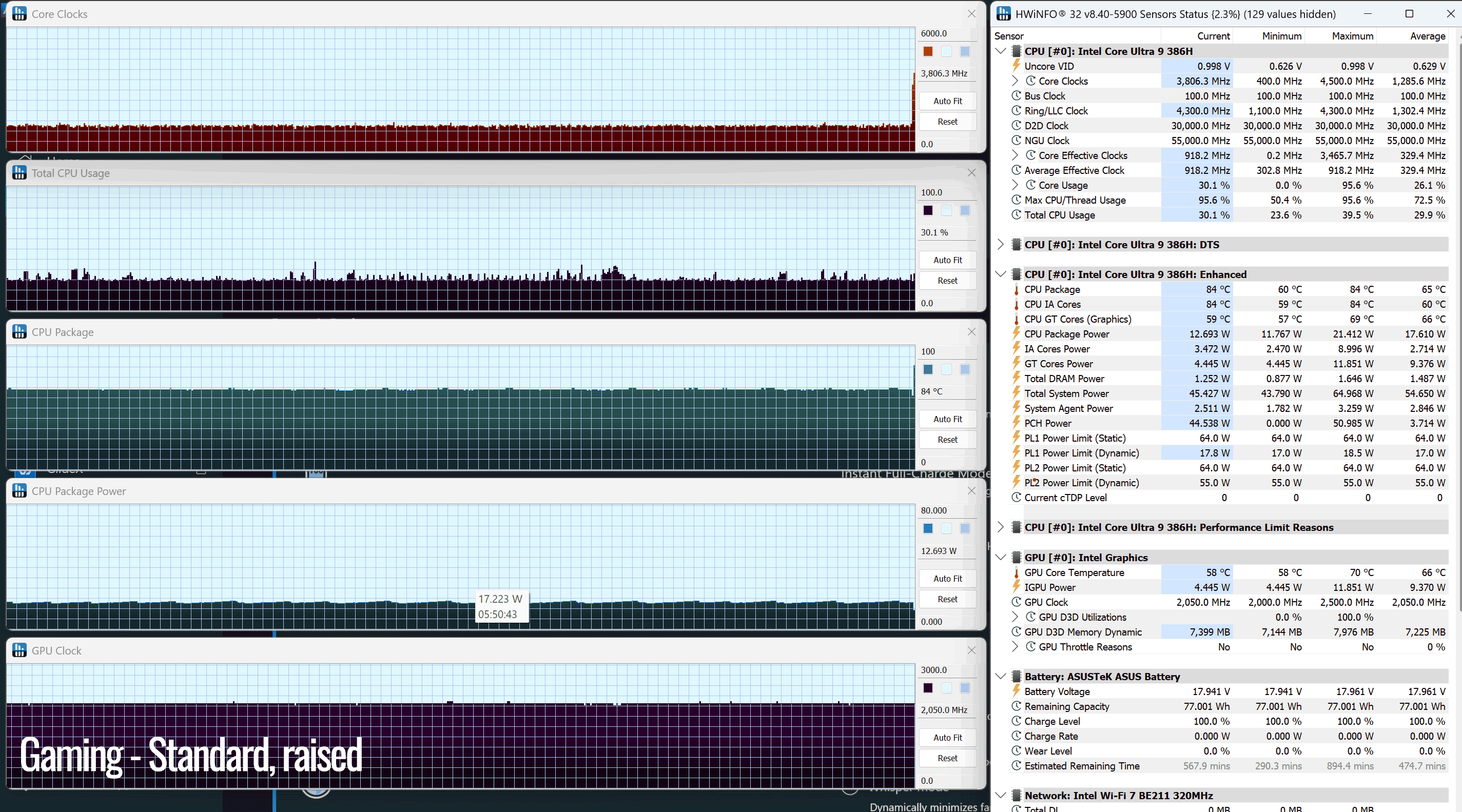Collapse the 386H: Enhanced sensor group
Image resolution: width=1462 pixels, height=812 pixels.
pos(1001,274)
